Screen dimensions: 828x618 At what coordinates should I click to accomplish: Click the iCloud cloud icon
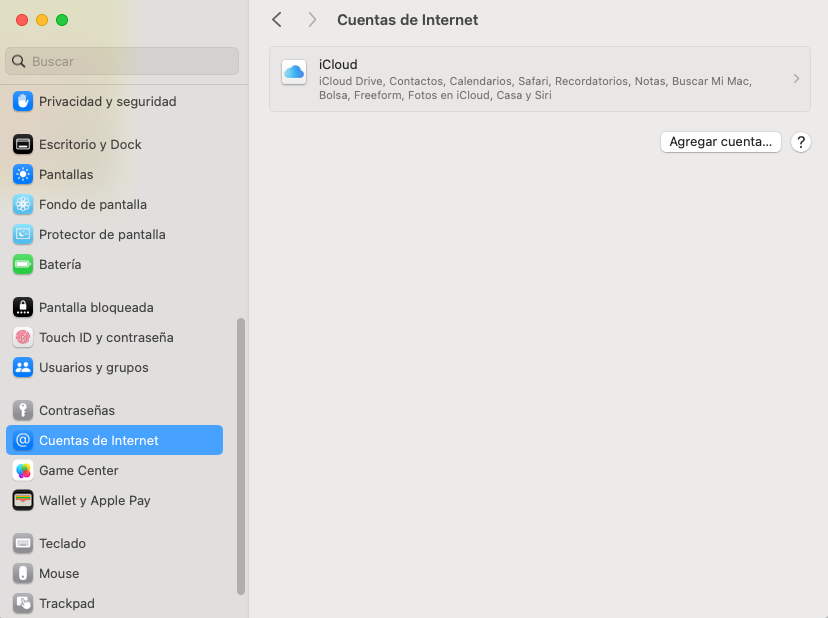(x=294, y=72)
